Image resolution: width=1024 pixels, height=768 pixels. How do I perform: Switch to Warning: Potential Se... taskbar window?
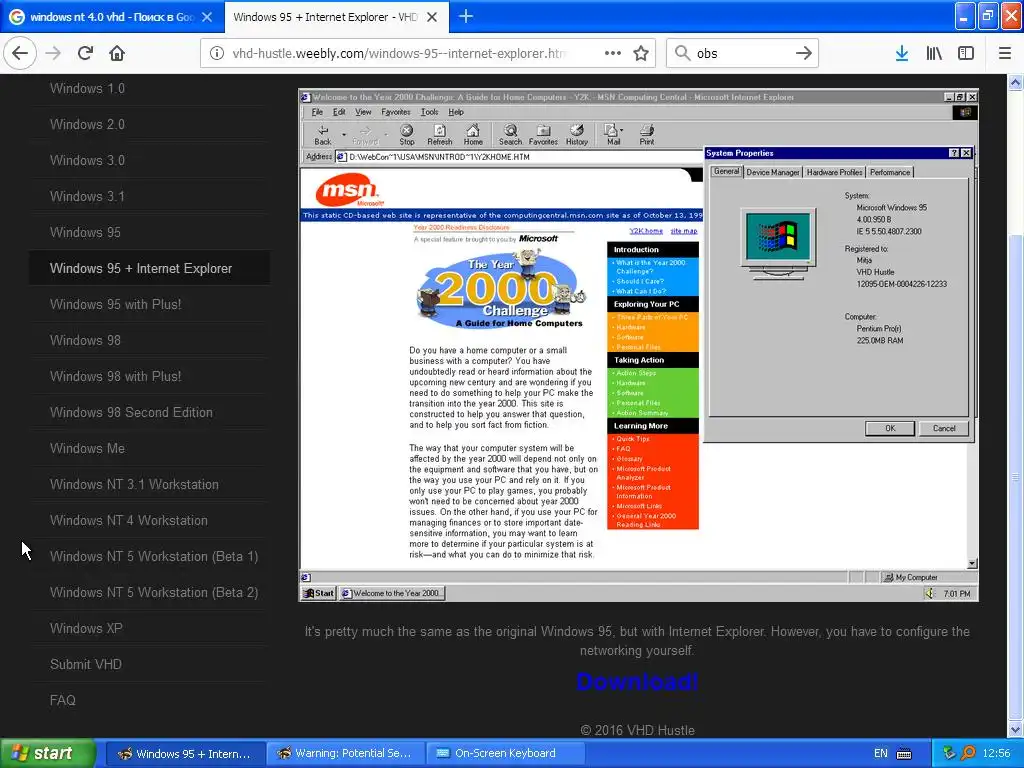pyautogui.click(x=345, y=753)
